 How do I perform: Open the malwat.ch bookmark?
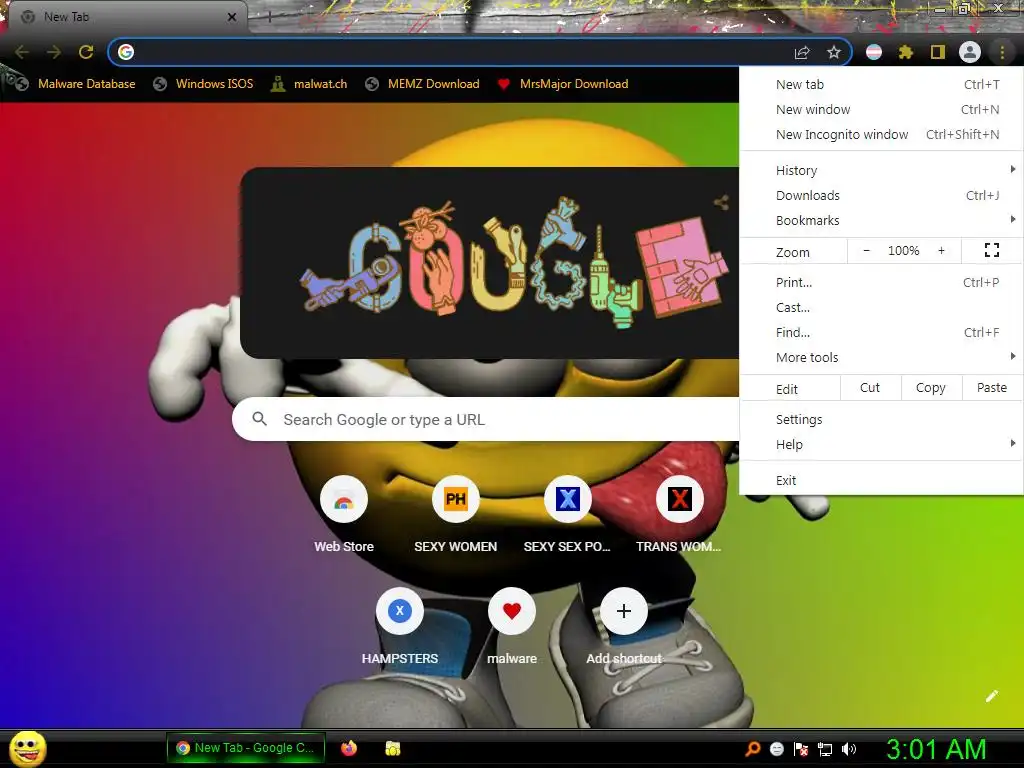(310, 84)
